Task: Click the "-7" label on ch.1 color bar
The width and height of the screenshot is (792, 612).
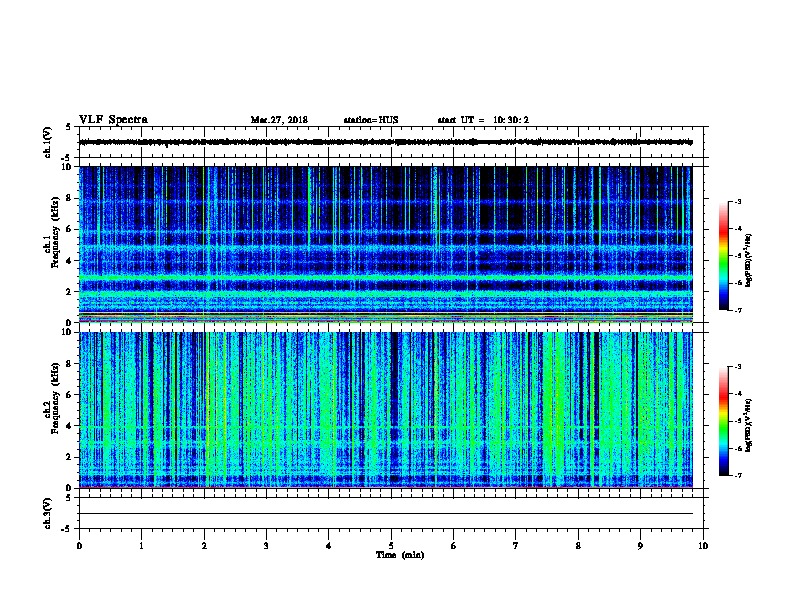Action: click(x=738, y=310)
